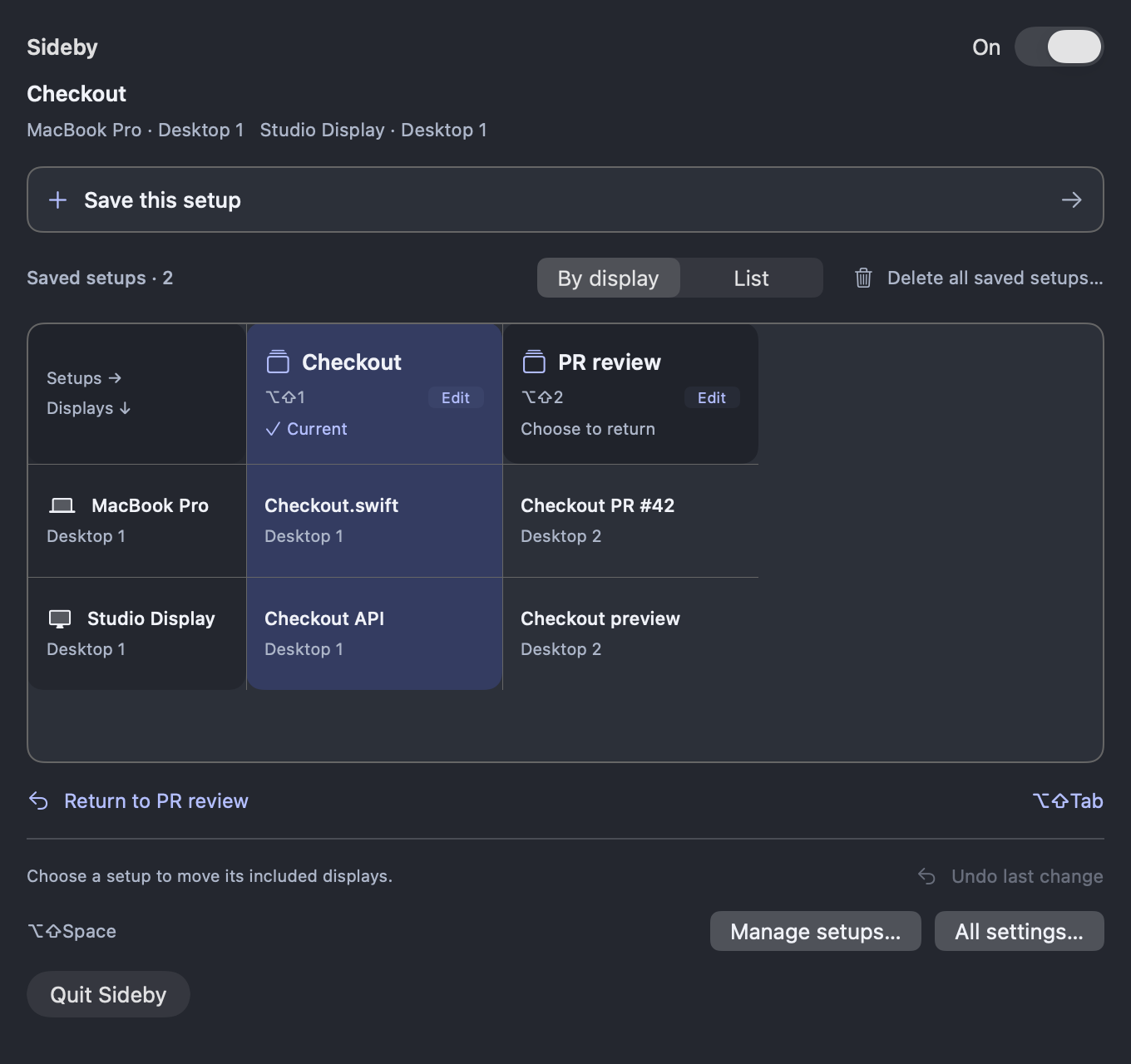Click the Checkout API cell

coord(374,633)
